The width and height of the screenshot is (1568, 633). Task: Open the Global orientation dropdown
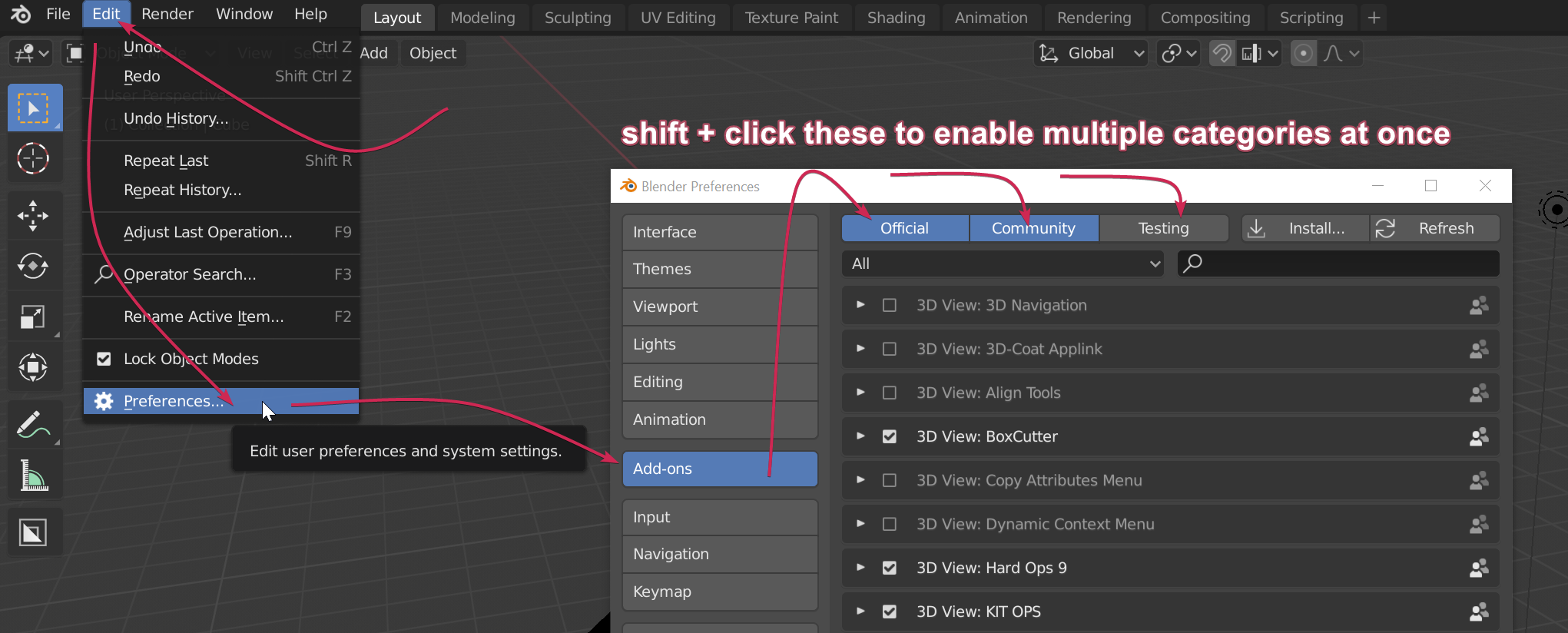click(x=1090, y=53)
